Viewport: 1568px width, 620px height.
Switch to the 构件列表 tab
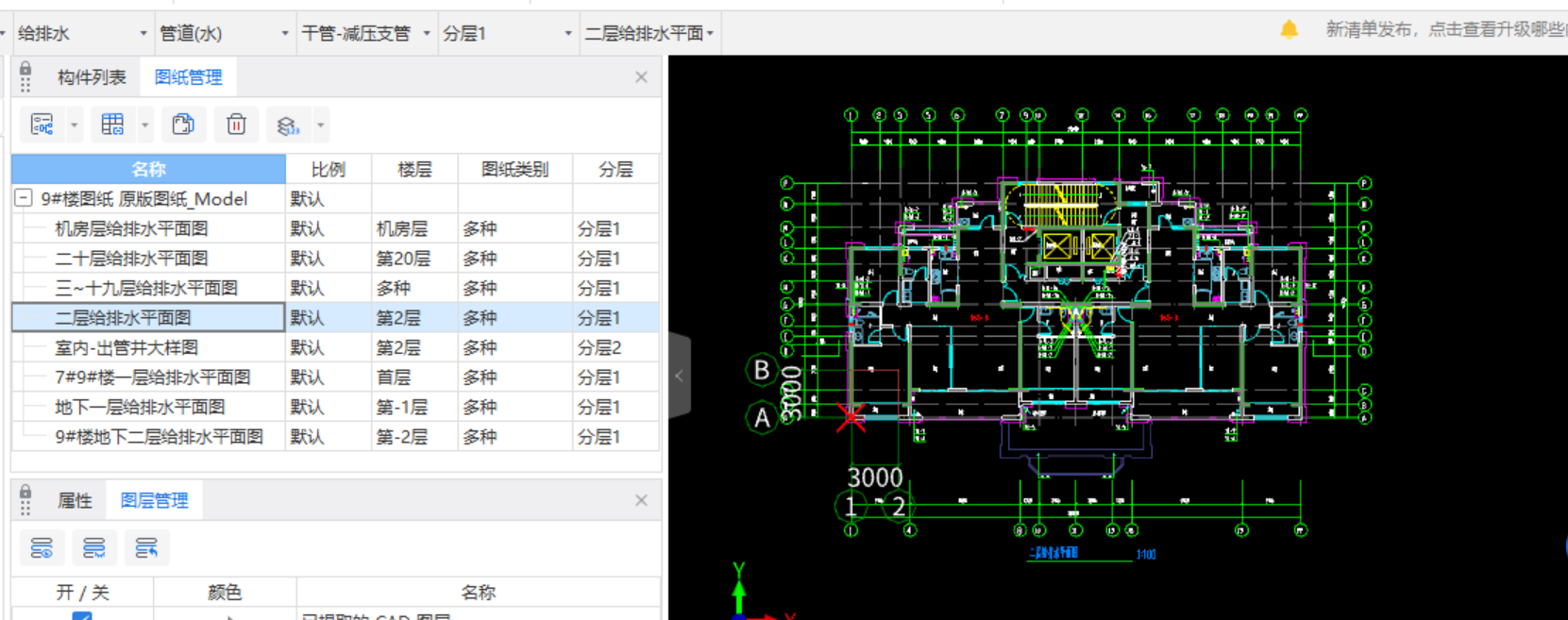92,77
